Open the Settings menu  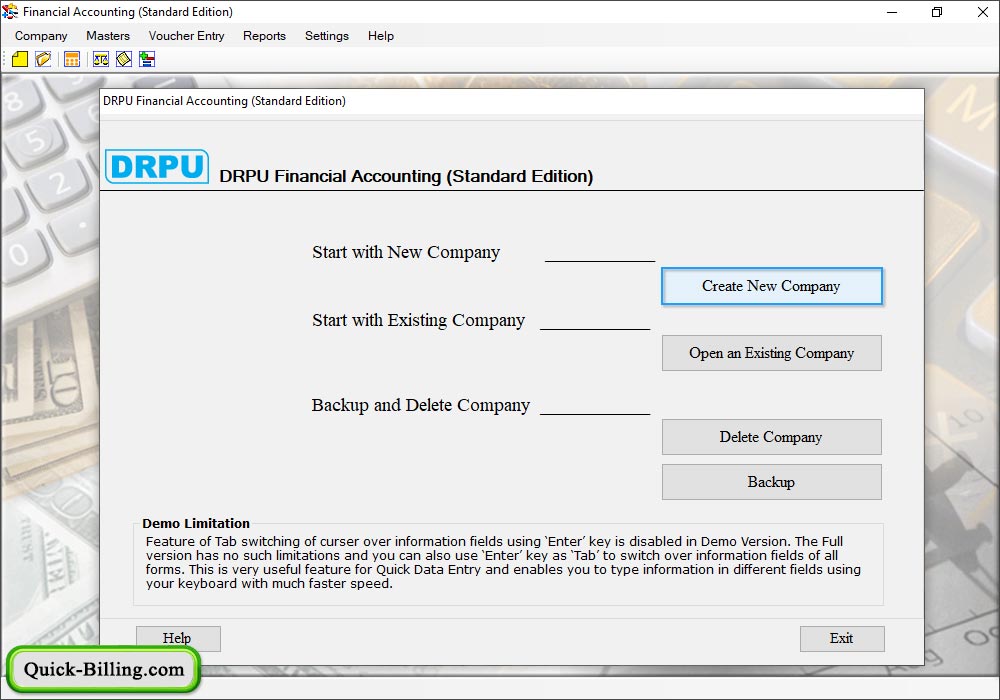[x=327, y=36]
